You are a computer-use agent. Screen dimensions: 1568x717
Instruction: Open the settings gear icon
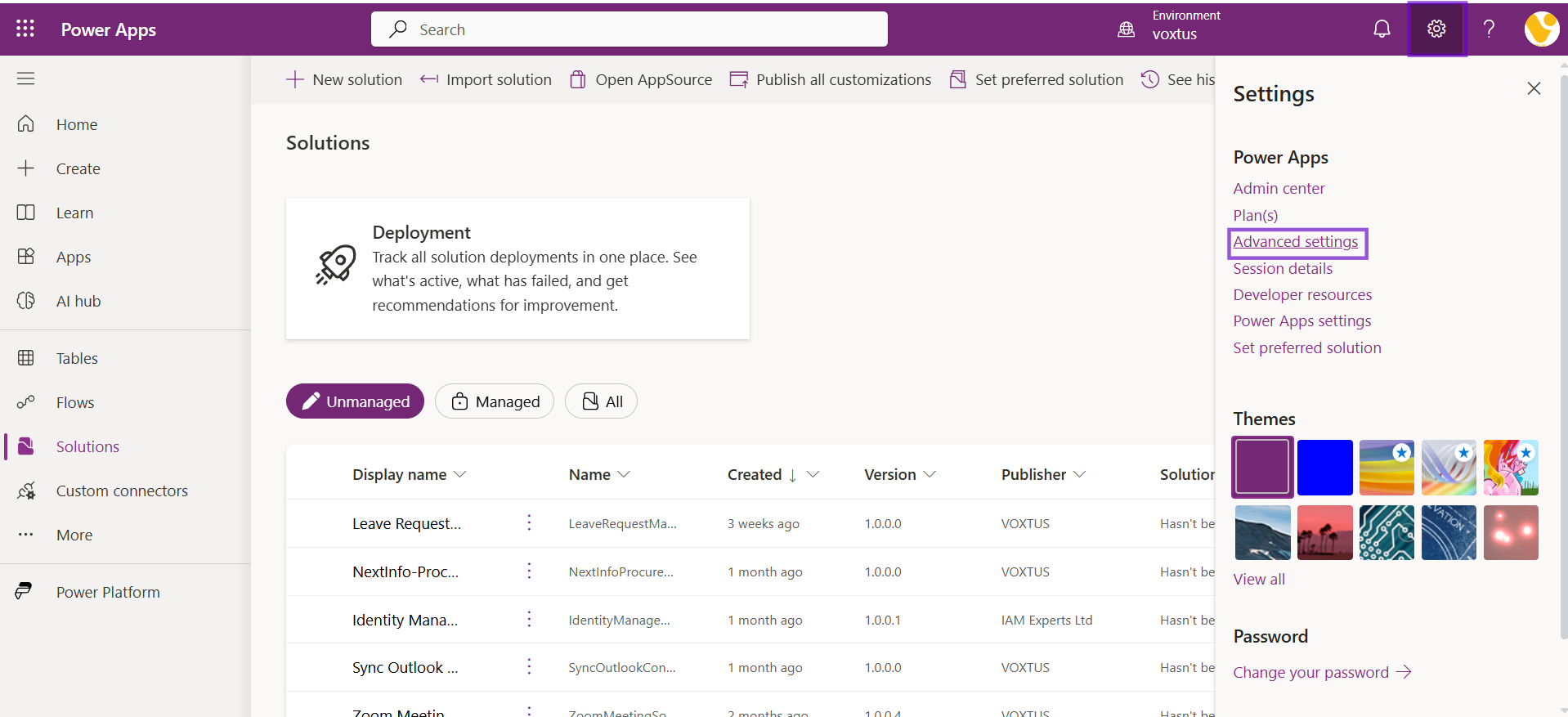1436,29
